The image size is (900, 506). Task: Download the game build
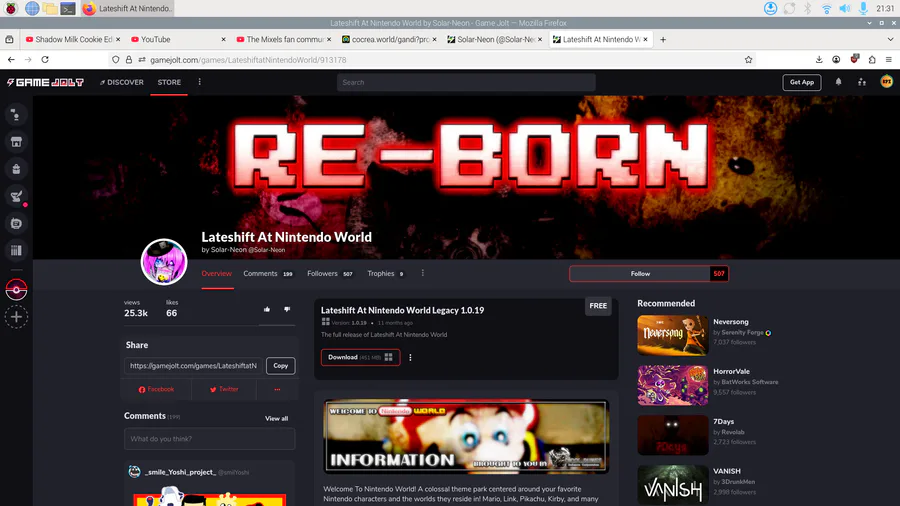[x=360, y=357]
